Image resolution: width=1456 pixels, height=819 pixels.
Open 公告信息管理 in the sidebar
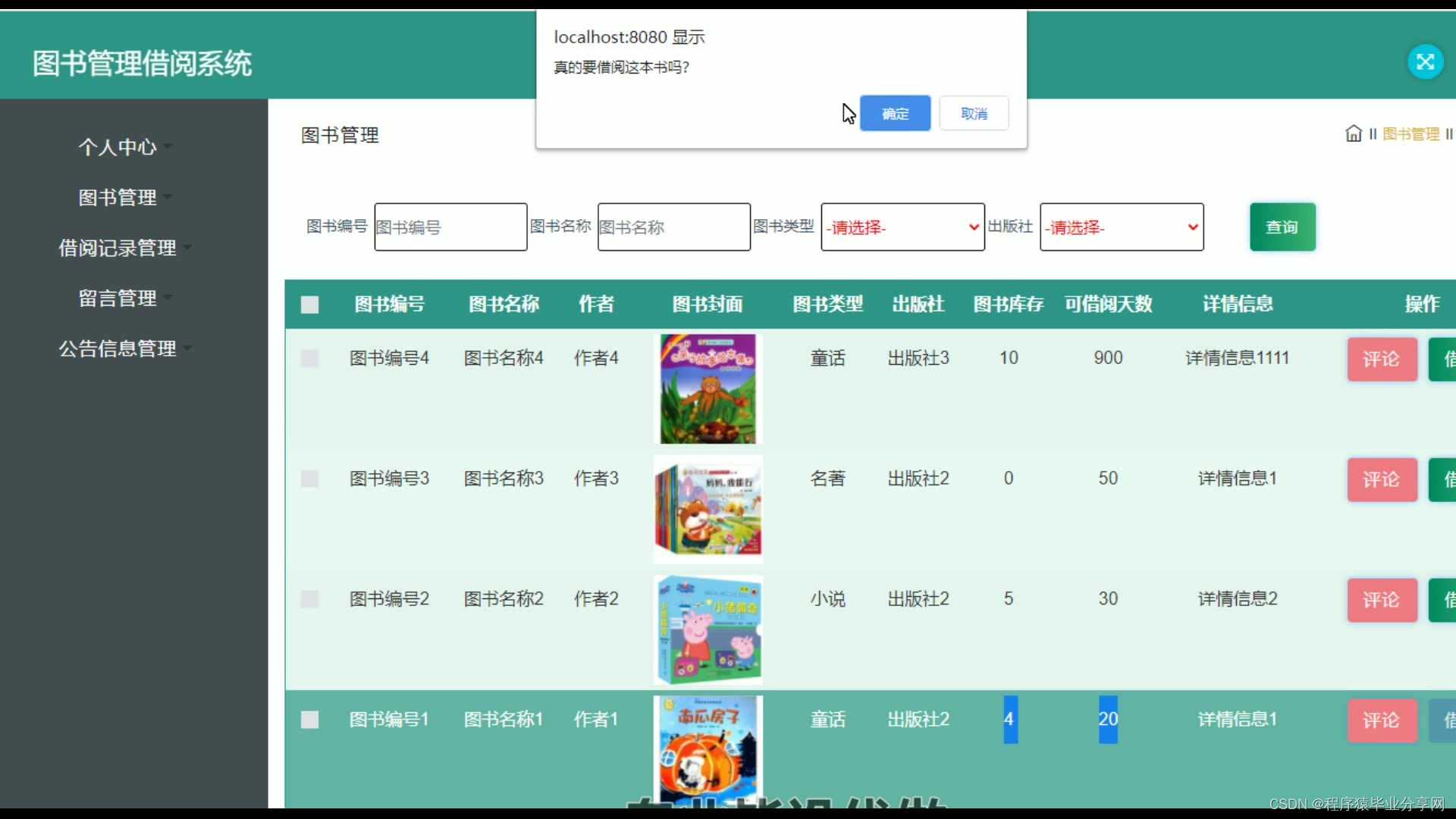click(x=118, y=349)
